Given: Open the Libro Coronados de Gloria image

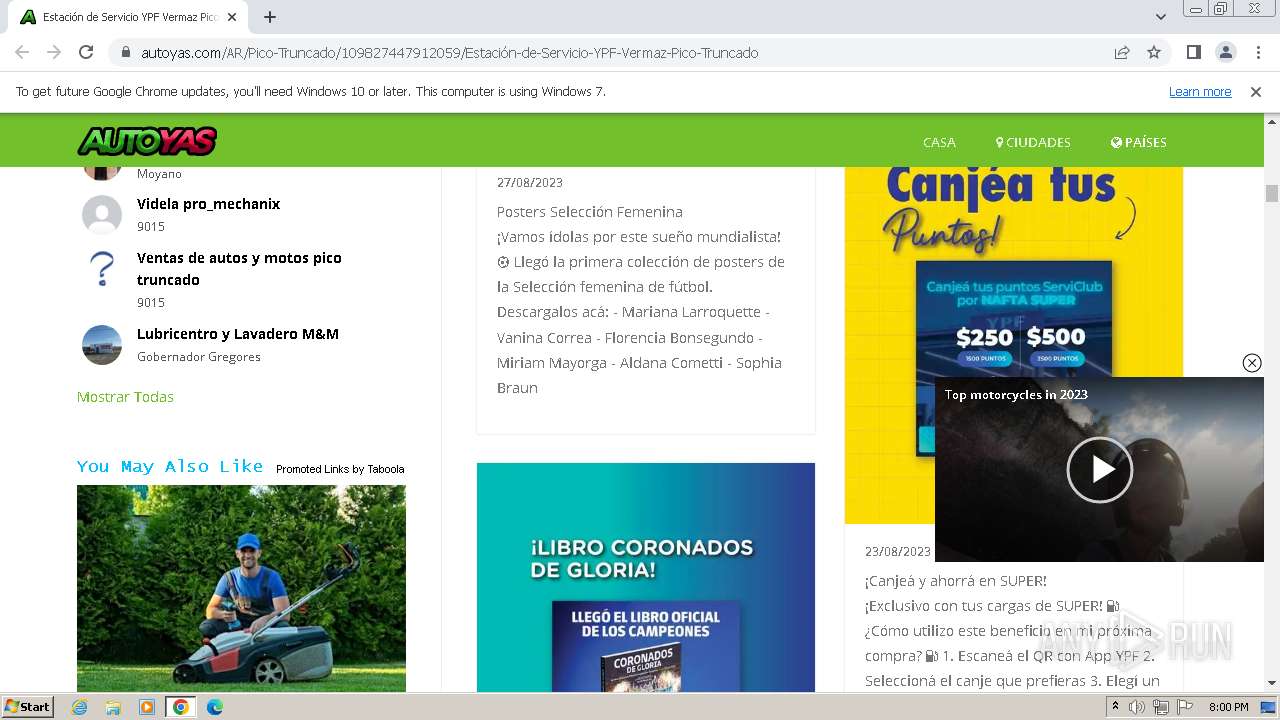Looking at the screenshot, I should (646, 577).
